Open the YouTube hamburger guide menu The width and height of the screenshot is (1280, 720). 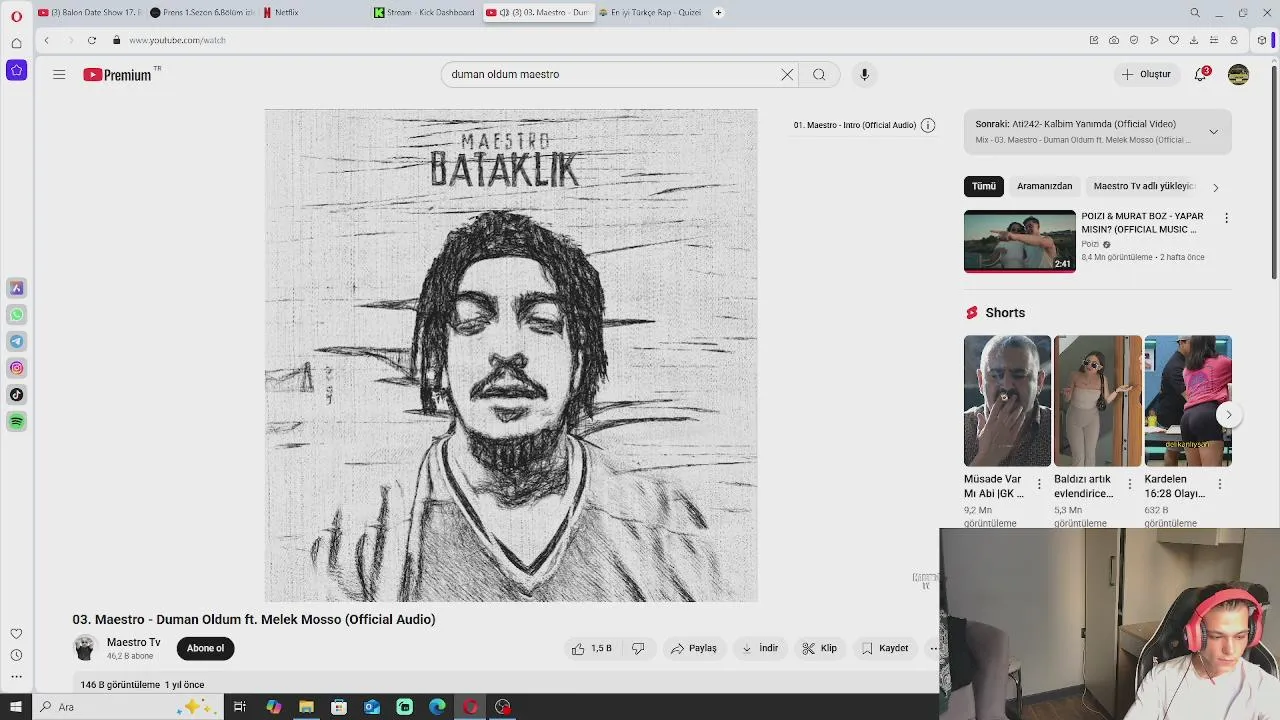pyautogui.click(x=59, y=74)
